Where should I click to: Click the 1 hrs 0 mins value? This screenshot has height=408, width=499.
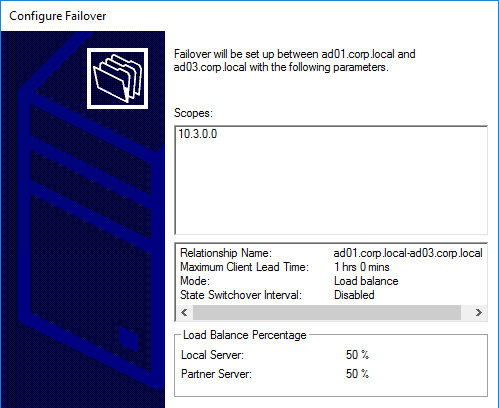point(362,267)
